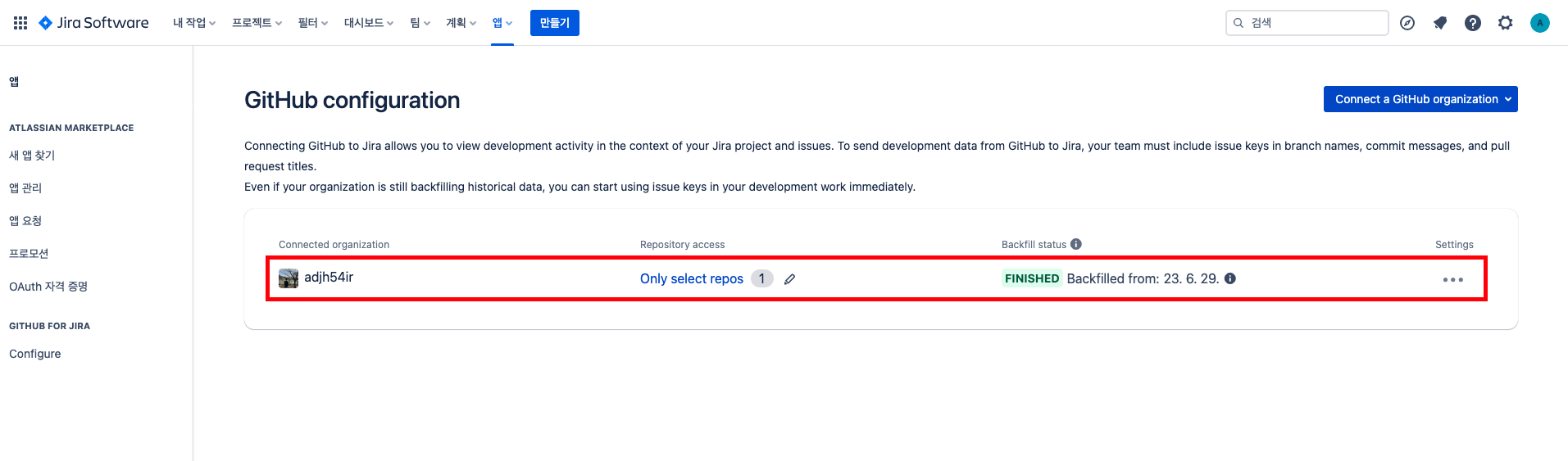Open 프로모션 in sidebar
This screenshot has width=1568, height=461.
pos(29,254)
